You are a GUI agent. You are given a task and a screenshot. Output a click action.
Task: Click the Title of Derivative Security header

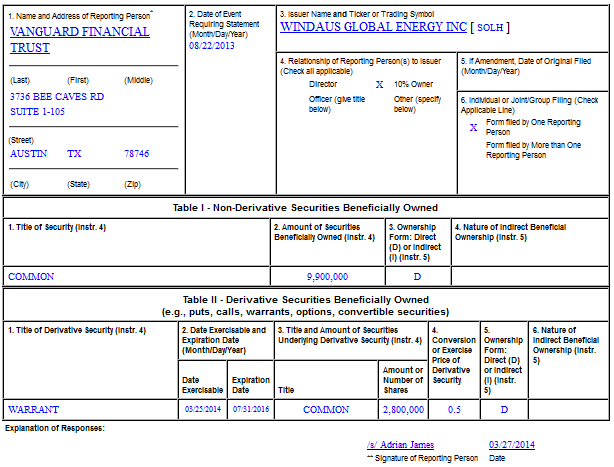pyautogui.click(x=77, y=330)
